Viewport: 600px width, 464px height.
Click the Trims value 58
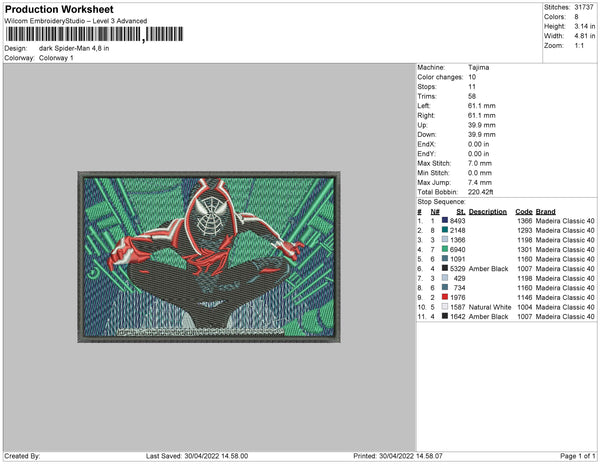pos(472,96)
